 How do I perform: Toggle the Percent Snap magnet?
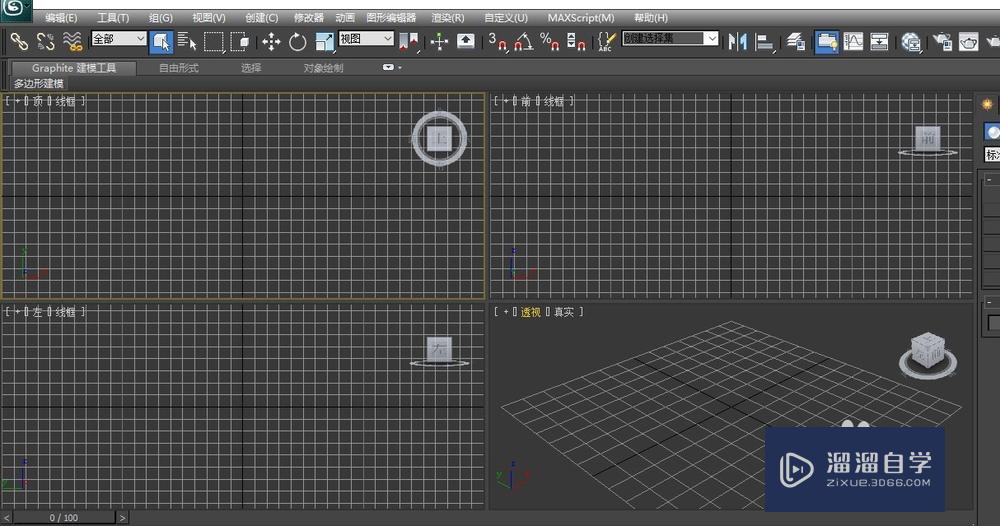coord(549,41)
